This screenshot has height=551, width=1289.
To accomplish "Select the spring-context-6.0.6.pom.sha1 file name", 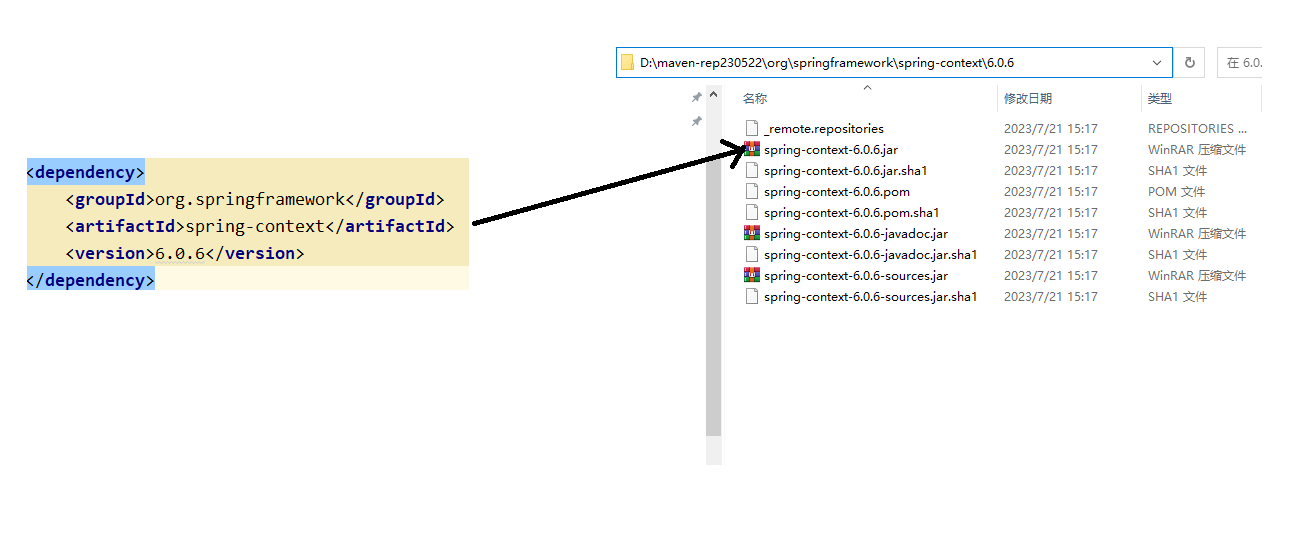I will (851, 212).
